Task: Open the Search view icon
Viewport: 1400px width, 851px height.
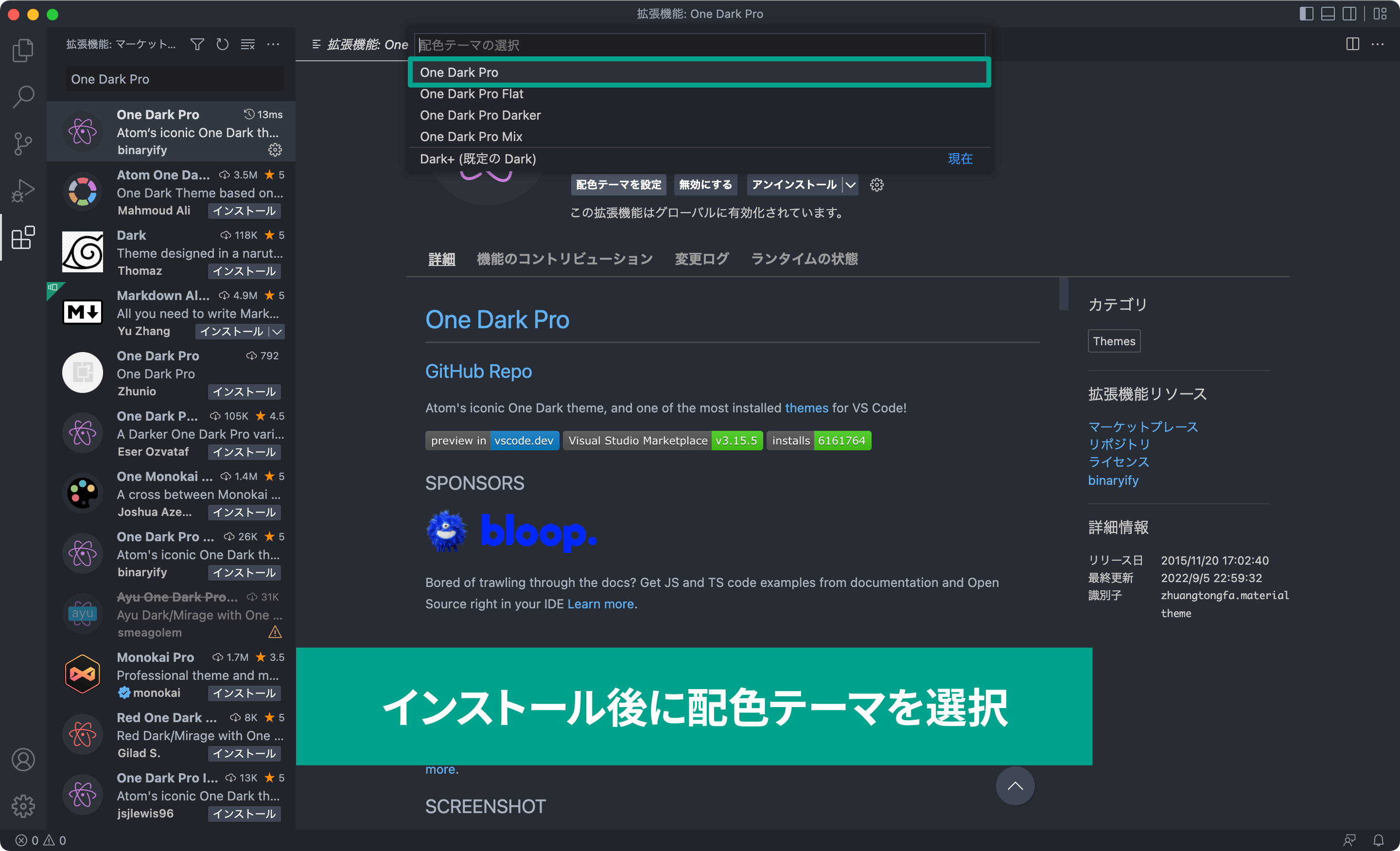Action: pos(23,97)
